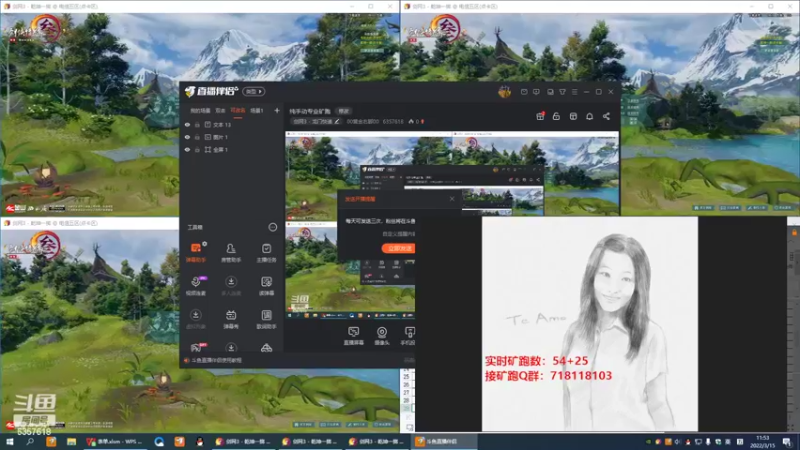Open the lyrics assistant tool
Viewport: 800px width, 450px height.
tap(266, 319)
